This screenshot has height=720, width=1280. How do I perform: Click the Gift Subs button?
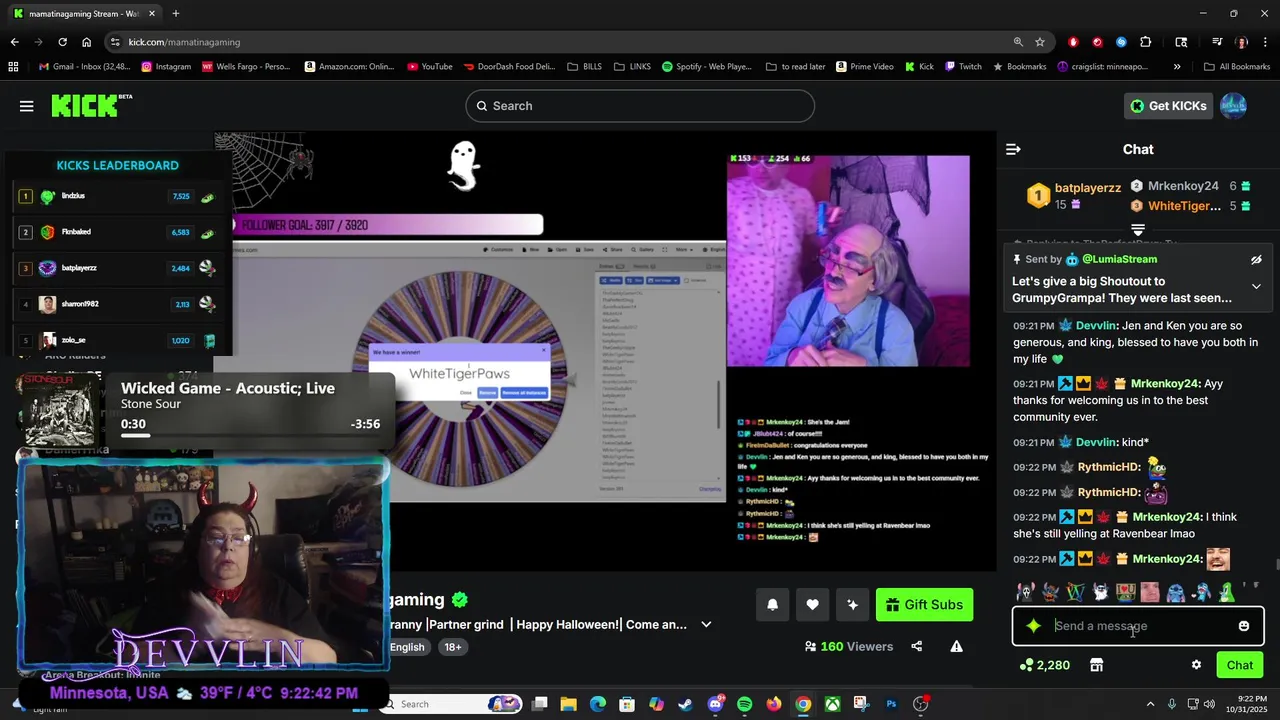click(924, 604)
